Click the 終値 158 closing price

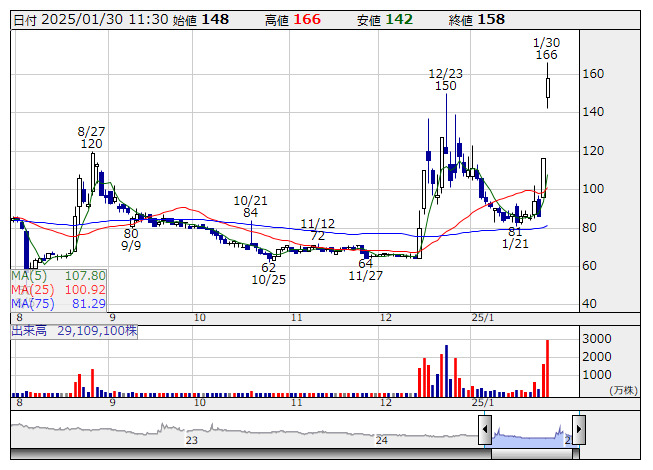[x=477, y=20]
